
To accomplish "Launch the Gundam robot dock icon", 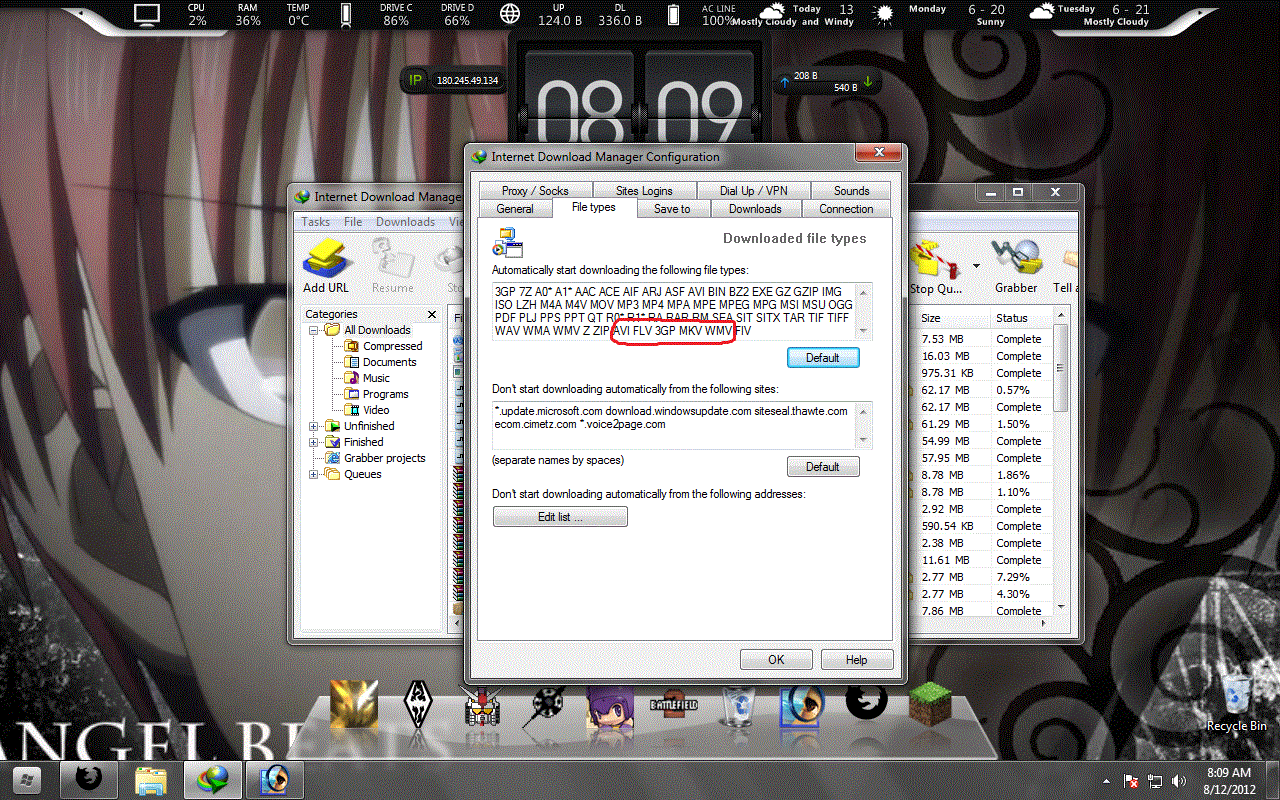I will click(x=482, y=706).
